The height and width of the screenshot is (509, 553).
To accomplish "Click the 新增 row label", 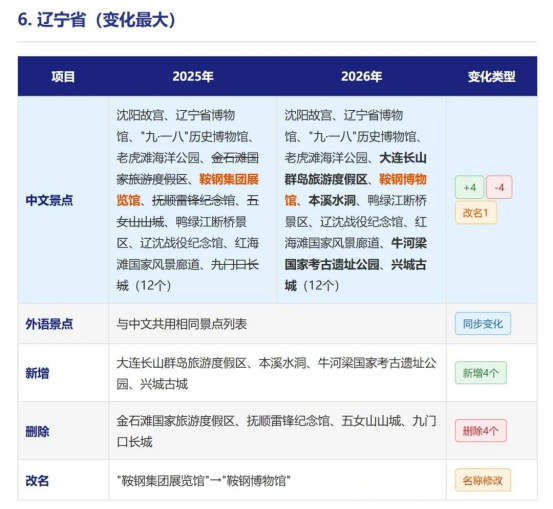I will coord(37,373).
